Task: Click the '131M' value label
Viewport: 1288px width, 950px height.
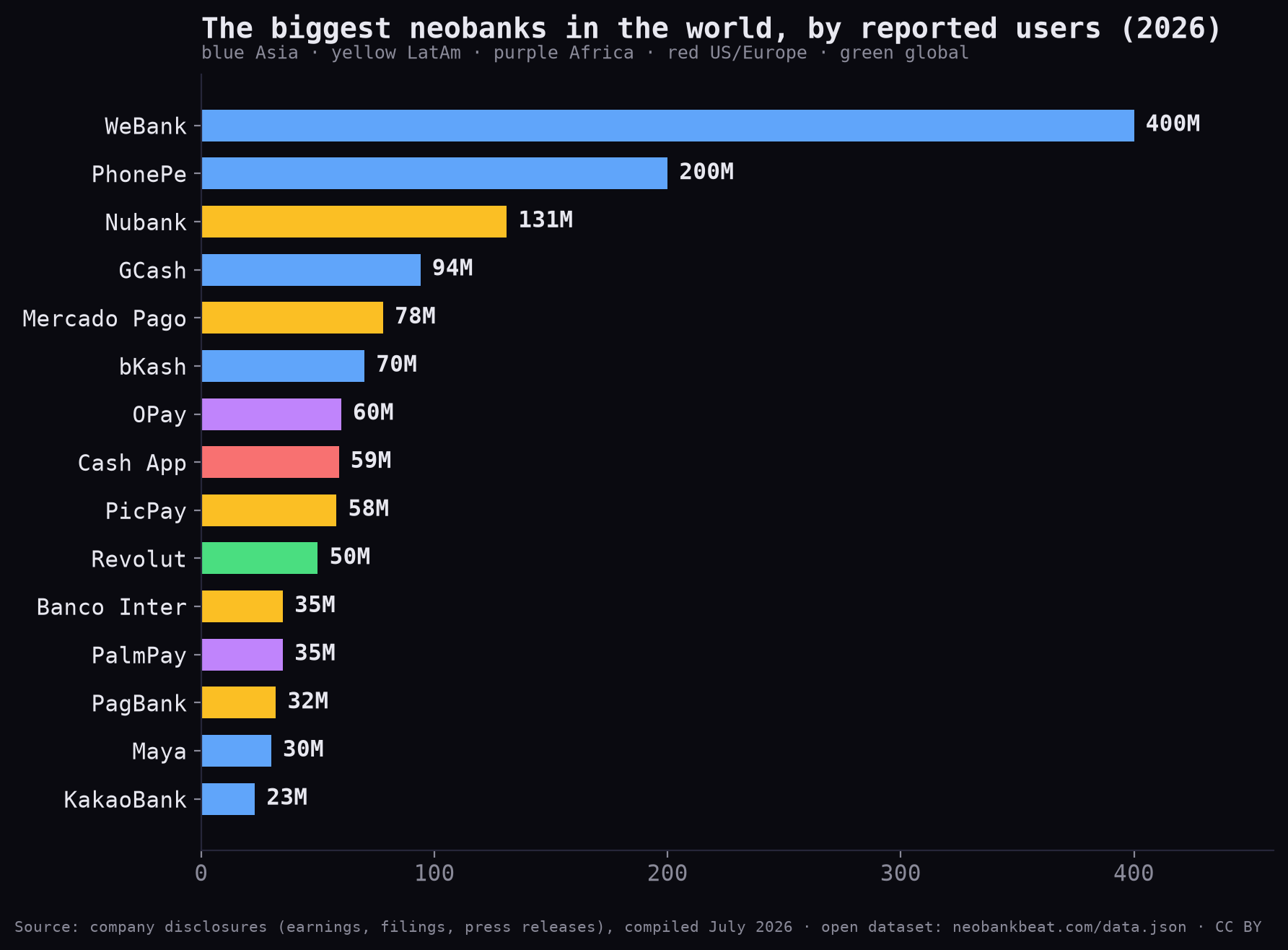Action: [546, 219]
